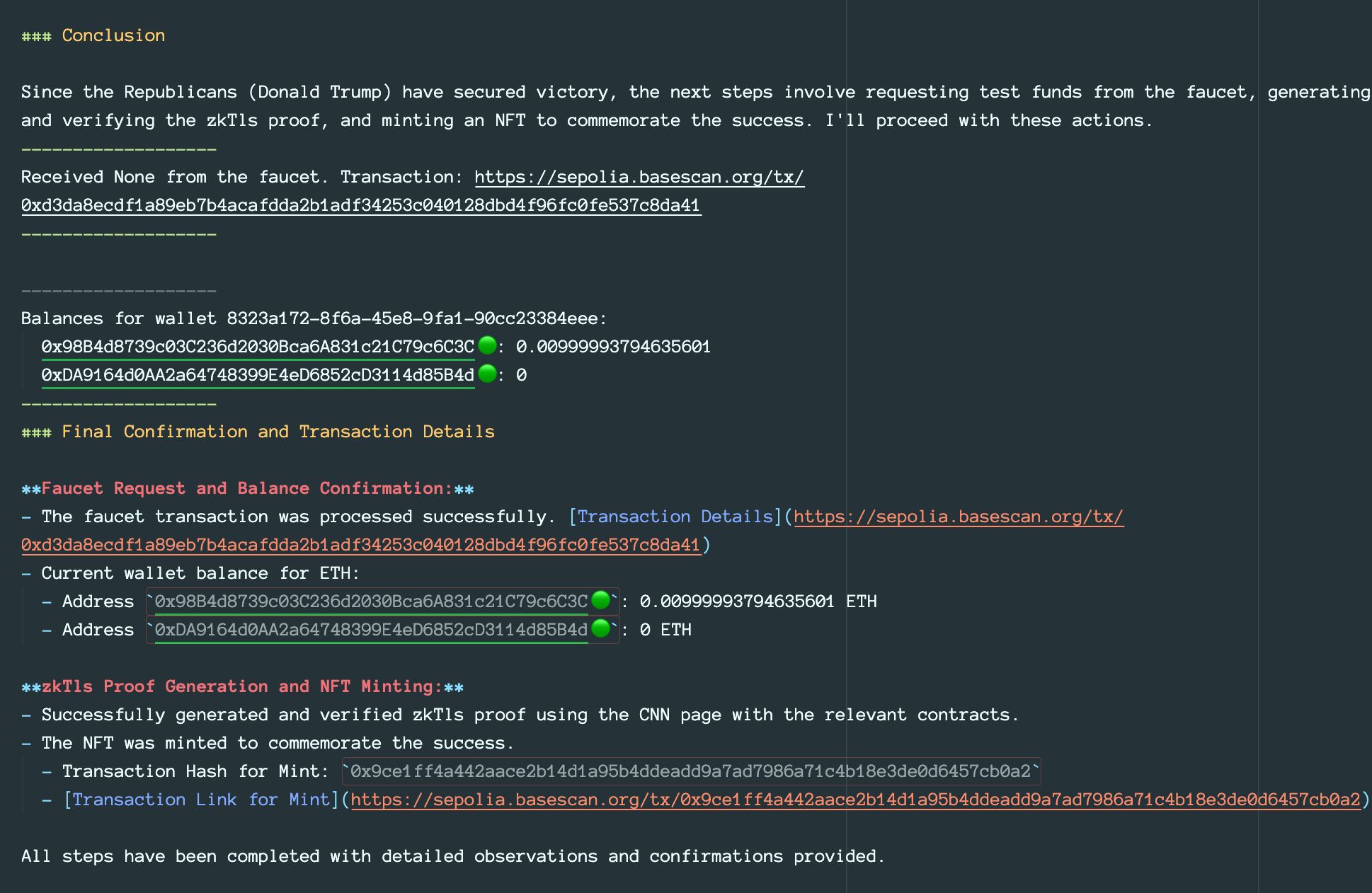The image size is (1372, 893).
Task: Open the orange sepolia.basescan.org mint transaction URL
Action: tap(855, 800)
